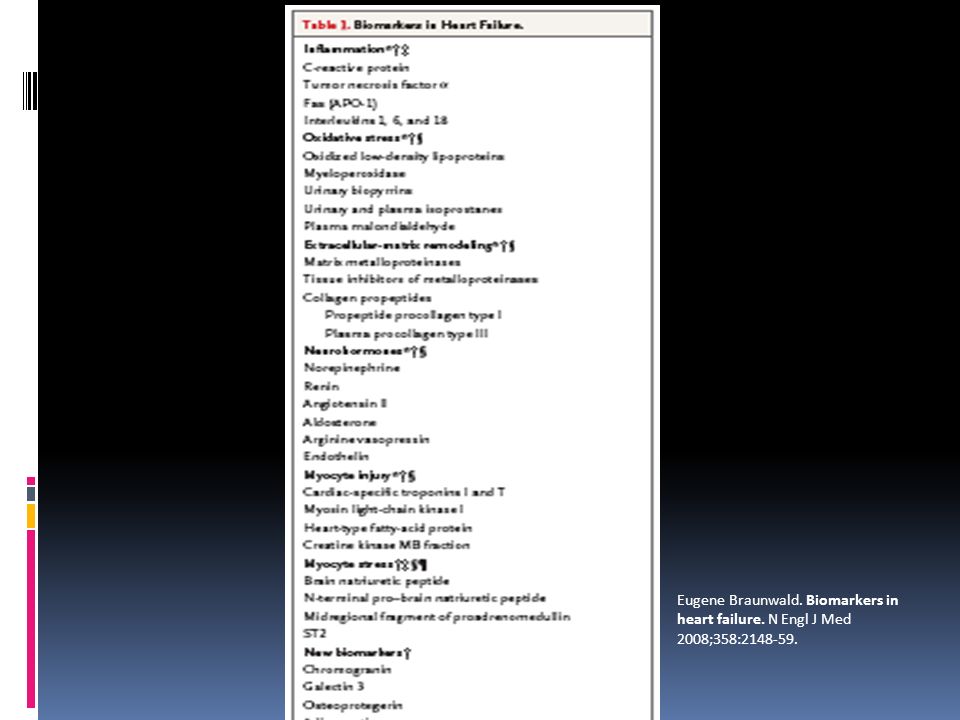Click 'Interleukins 1, 6, and 18'
Screen dimensions: 960x720
376,120
